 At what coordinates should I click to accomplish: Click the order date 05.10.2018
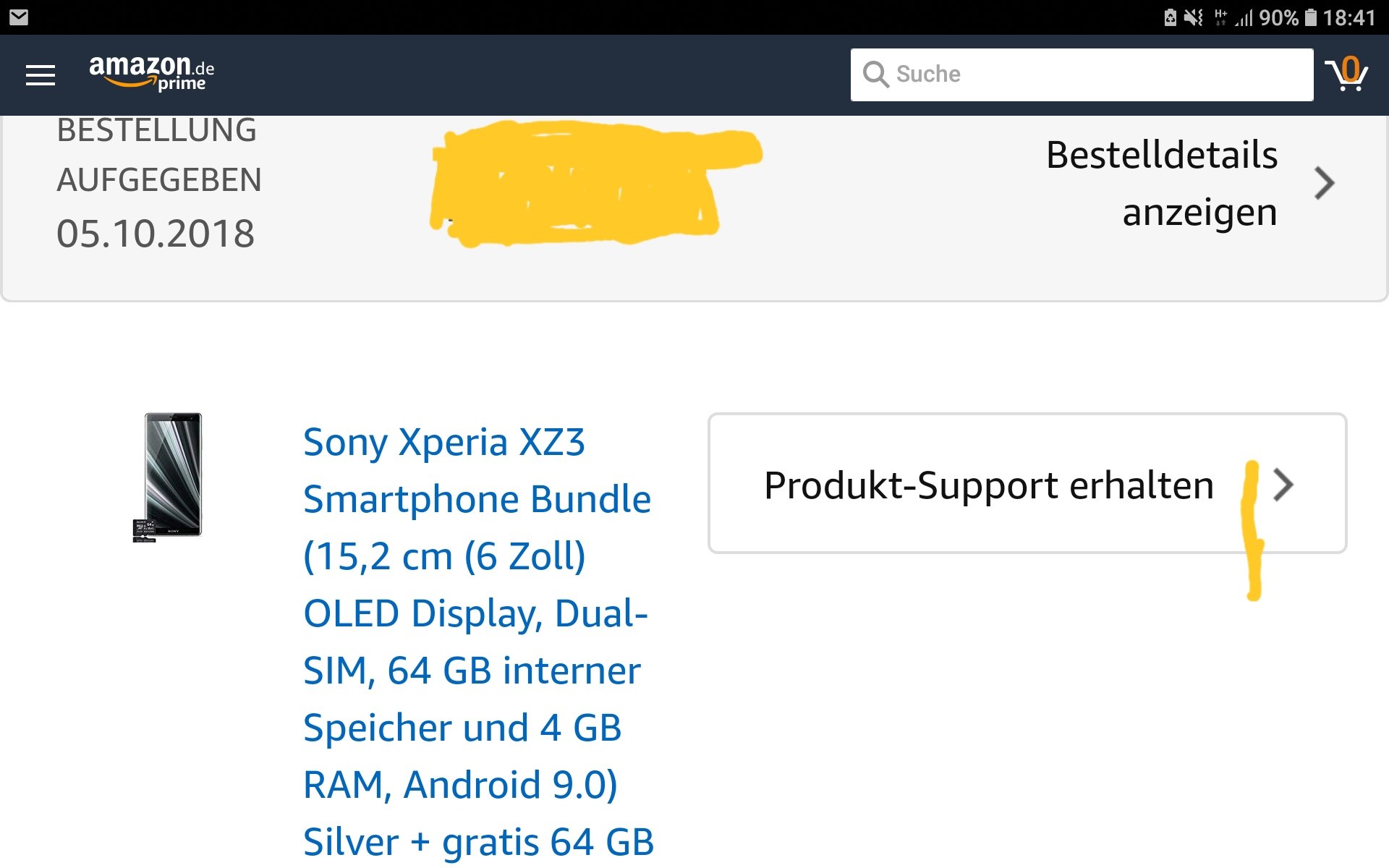[156, 234]
